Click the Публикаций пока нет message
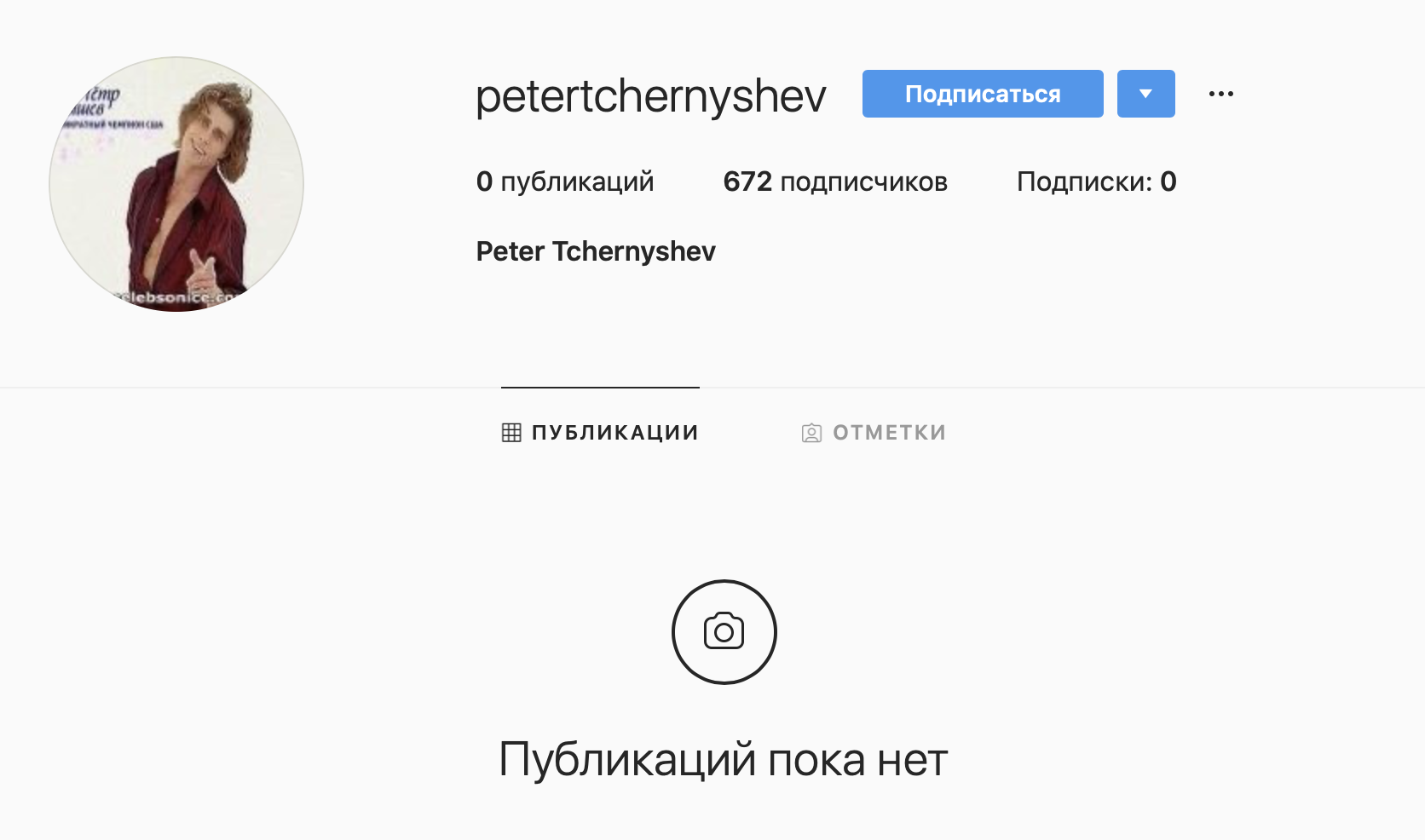The image size is (1425, 840). (724, 759)
